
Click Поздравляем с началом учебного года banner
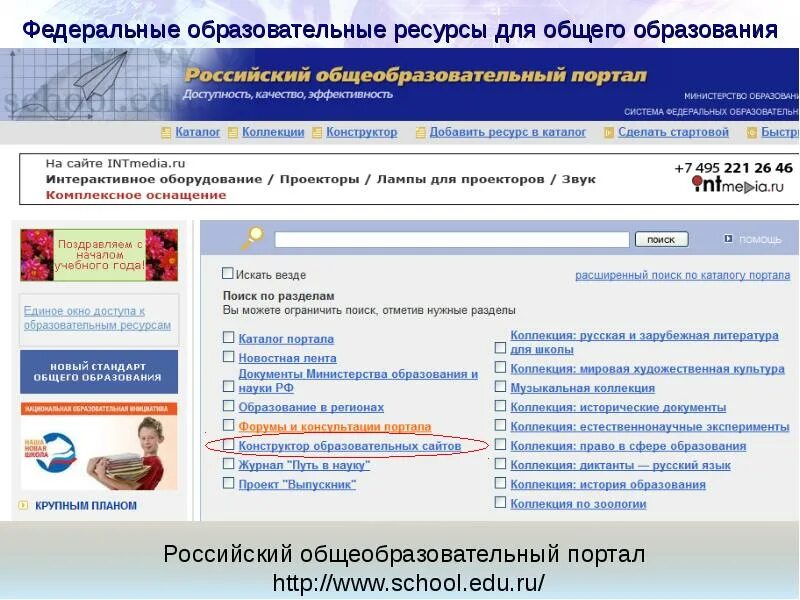[99, 255]
